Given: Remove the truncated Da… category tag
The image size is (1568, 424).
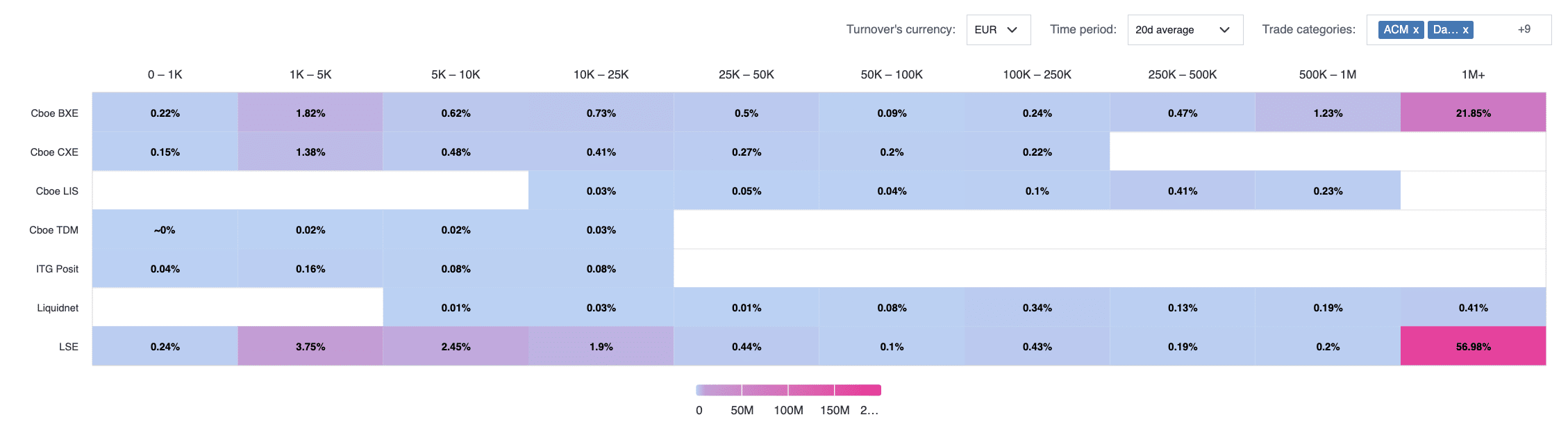Looking at the screenshot, I should pos(1466,30).
